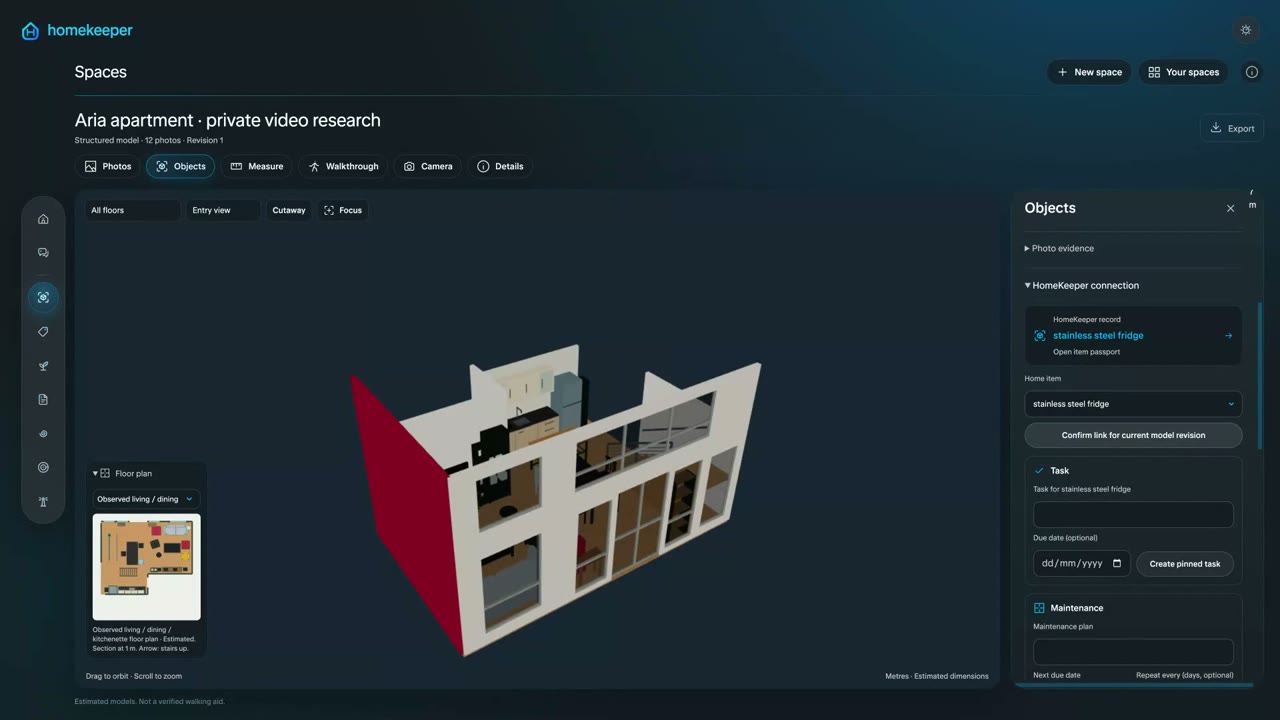Screen dimensions: 1280x720
Task: Open the stainless steel fridge record arrow
Action: point(1228,336)
